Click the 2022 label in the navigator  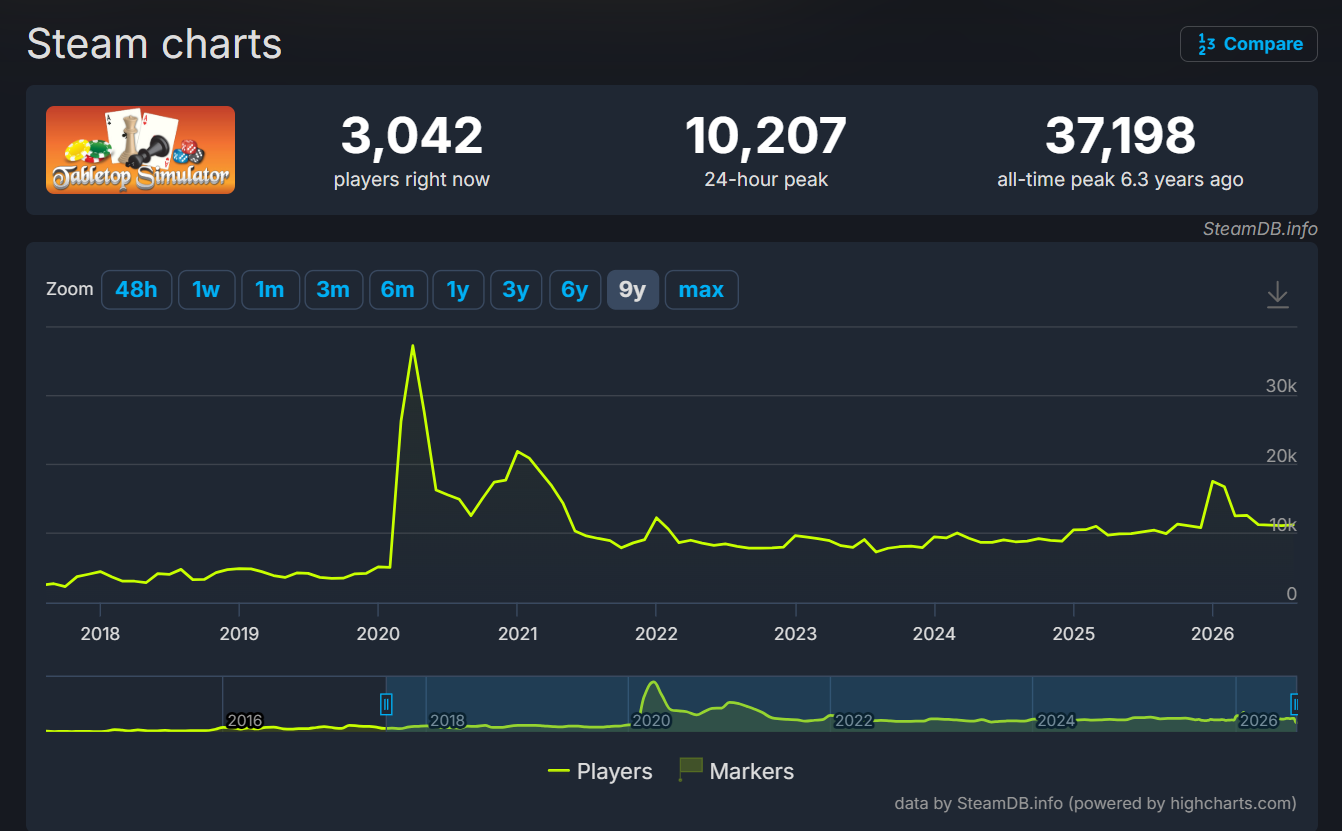click(853, 720)
